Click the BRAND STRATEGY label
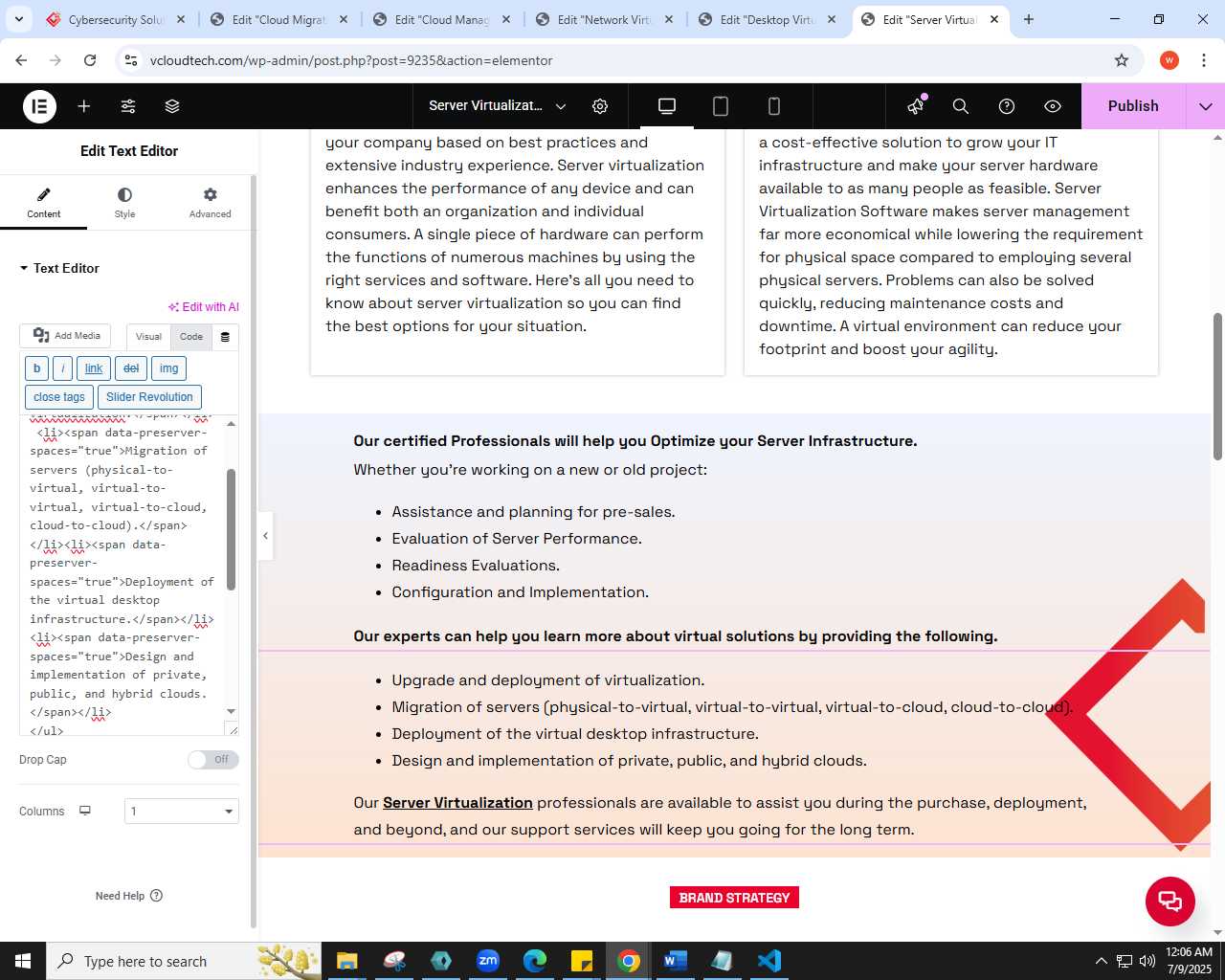Screen dimensions: 1225x980 point(734,898)
